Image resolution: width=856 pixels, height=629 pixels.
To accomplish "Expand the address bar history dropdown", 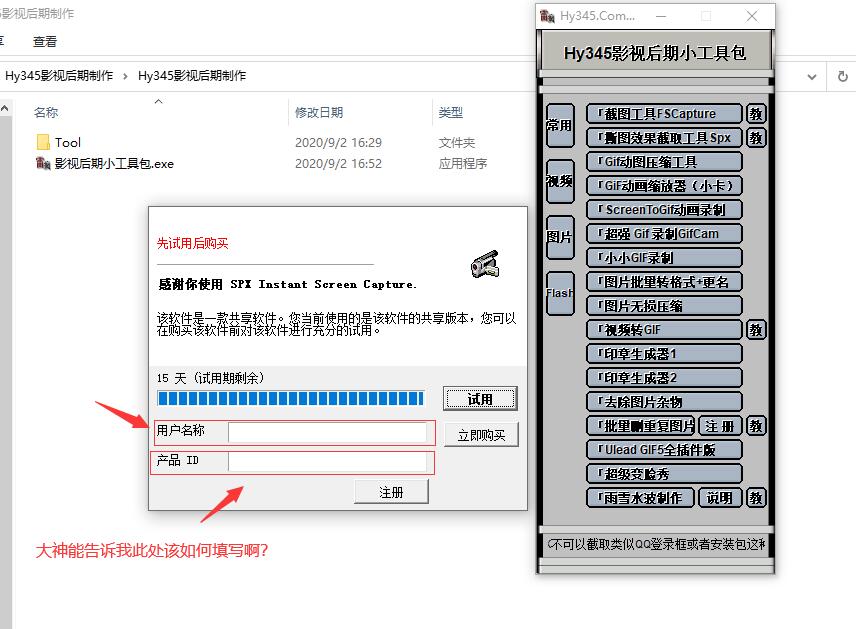I will coord(812,77).
